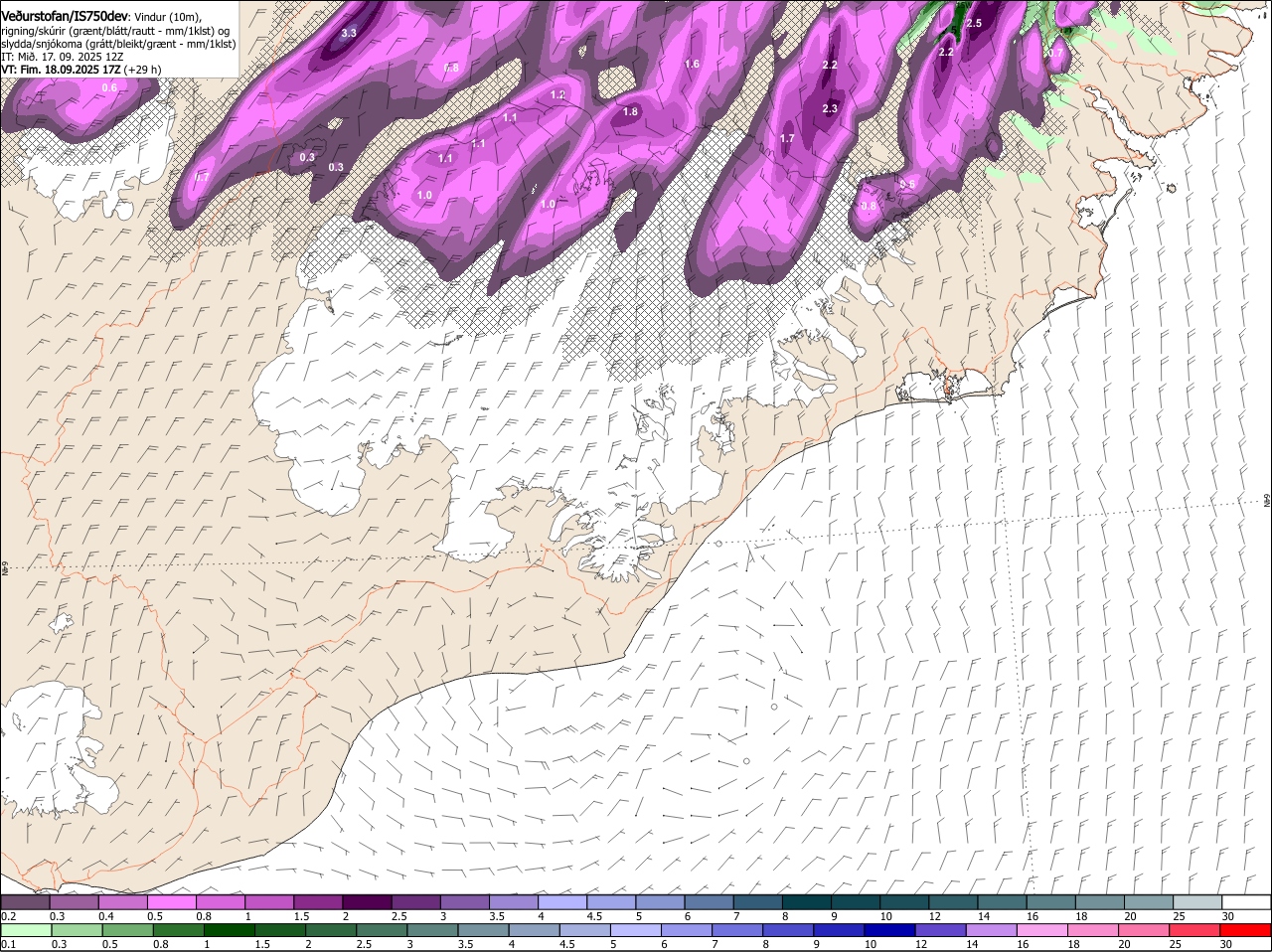
Task: Select the pale green 0.1–0.3 swatch in the green legend
Action: pyautogui.click(x=27, y=930)
